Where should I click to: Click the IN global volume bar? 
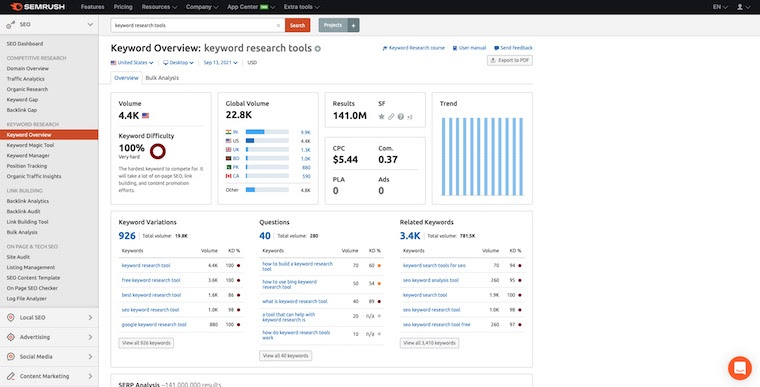pos(267,132)
